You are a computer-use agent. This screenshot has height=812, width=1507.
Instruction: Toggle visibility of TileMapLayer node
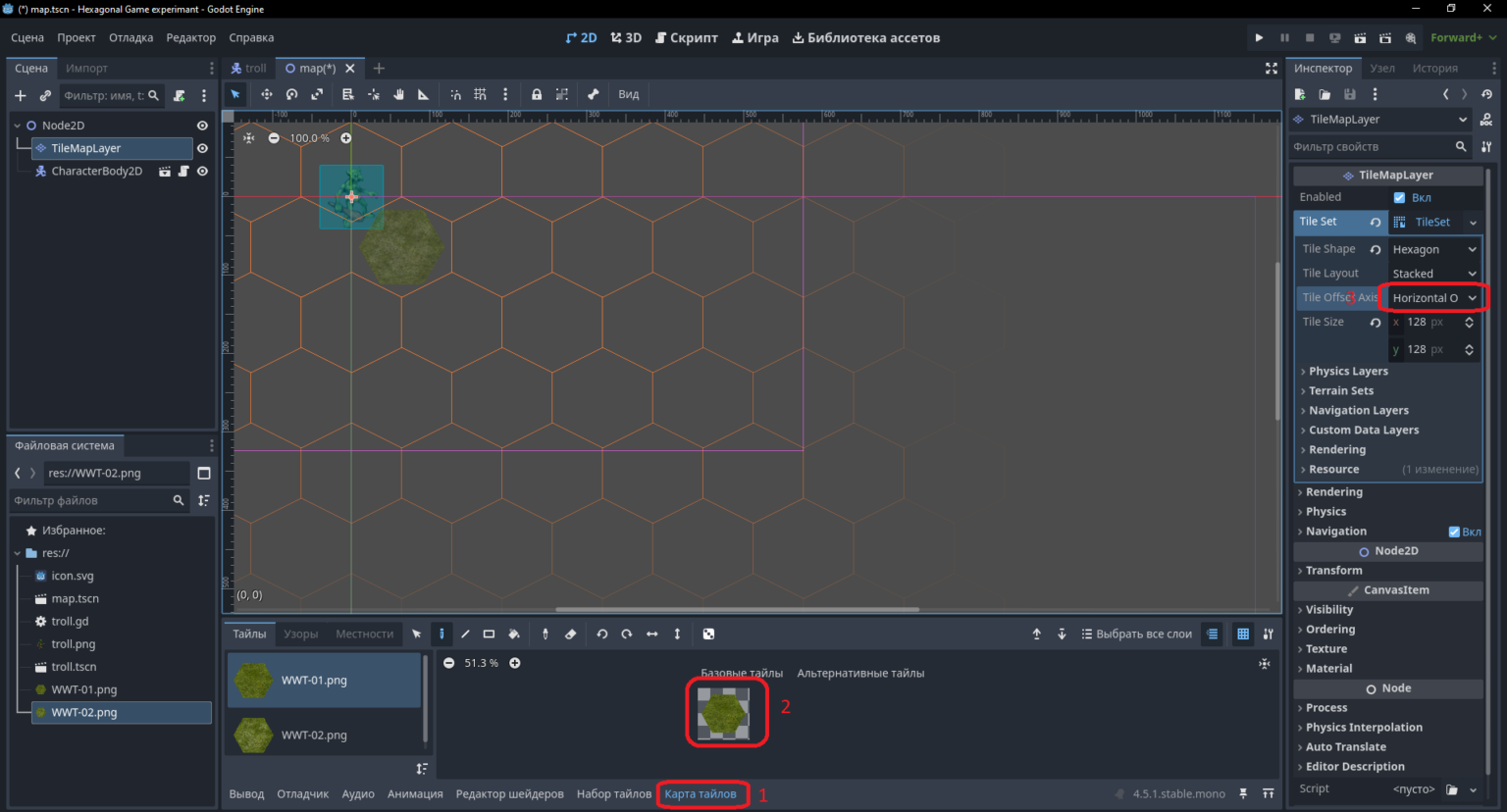pyautogui.click(x=202, y=148)
